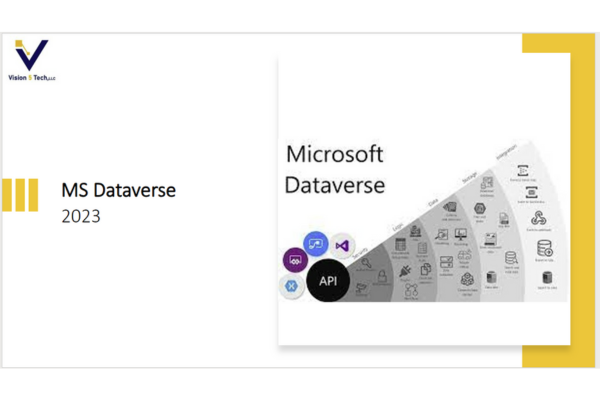Select the webhooks icon in Integration column

(536, 218)
